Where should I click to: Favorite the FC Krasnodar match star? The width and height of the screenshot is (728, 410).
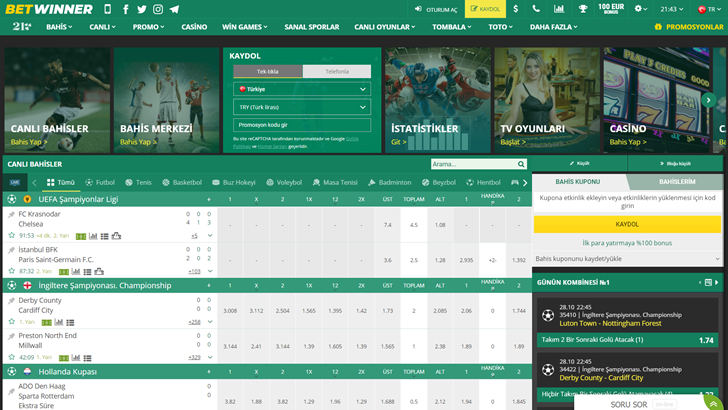[12, 235]
